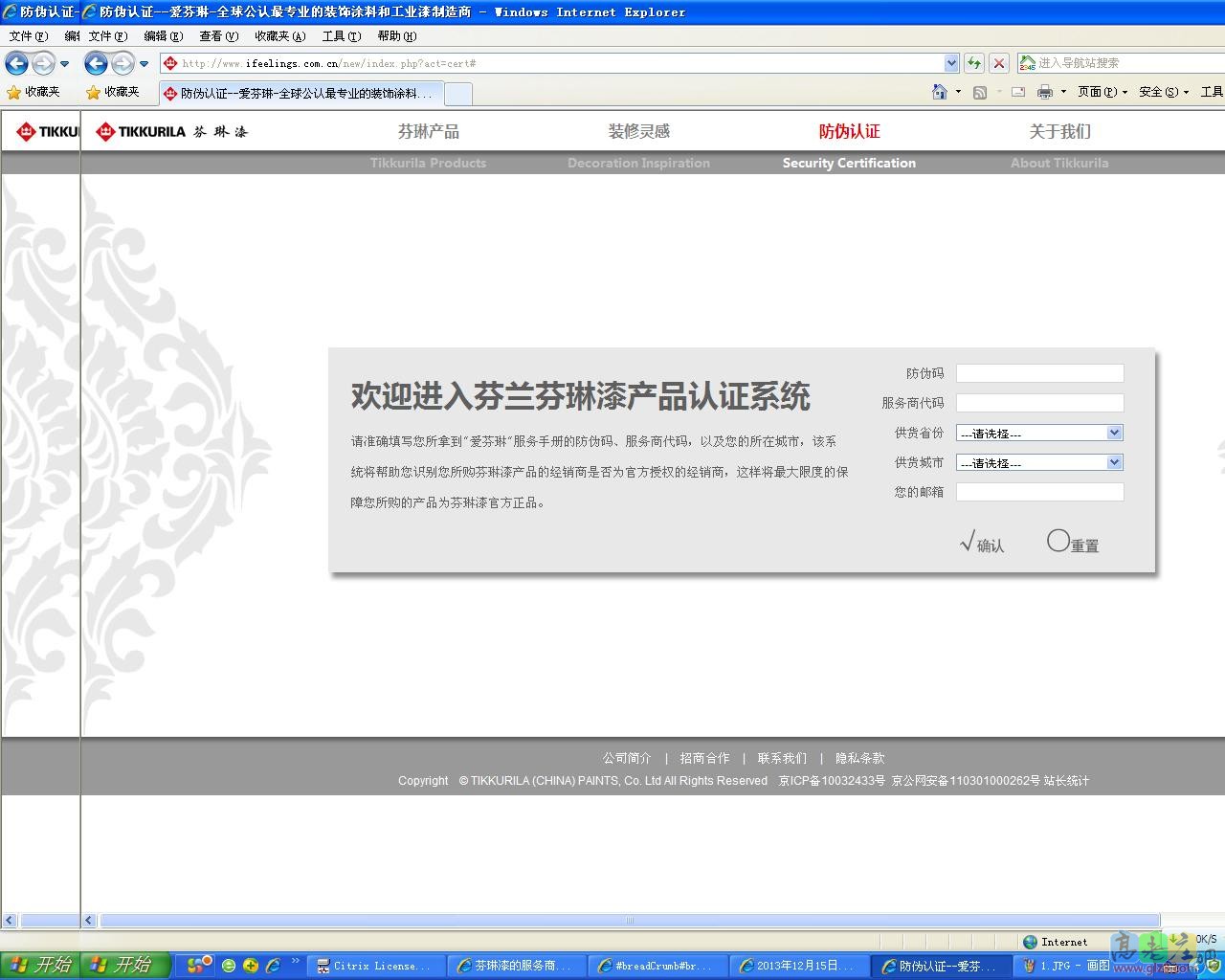The image size is (1225, 980).
Task: Click the horizontal page scrollbar
Action: tap(629, 921)
